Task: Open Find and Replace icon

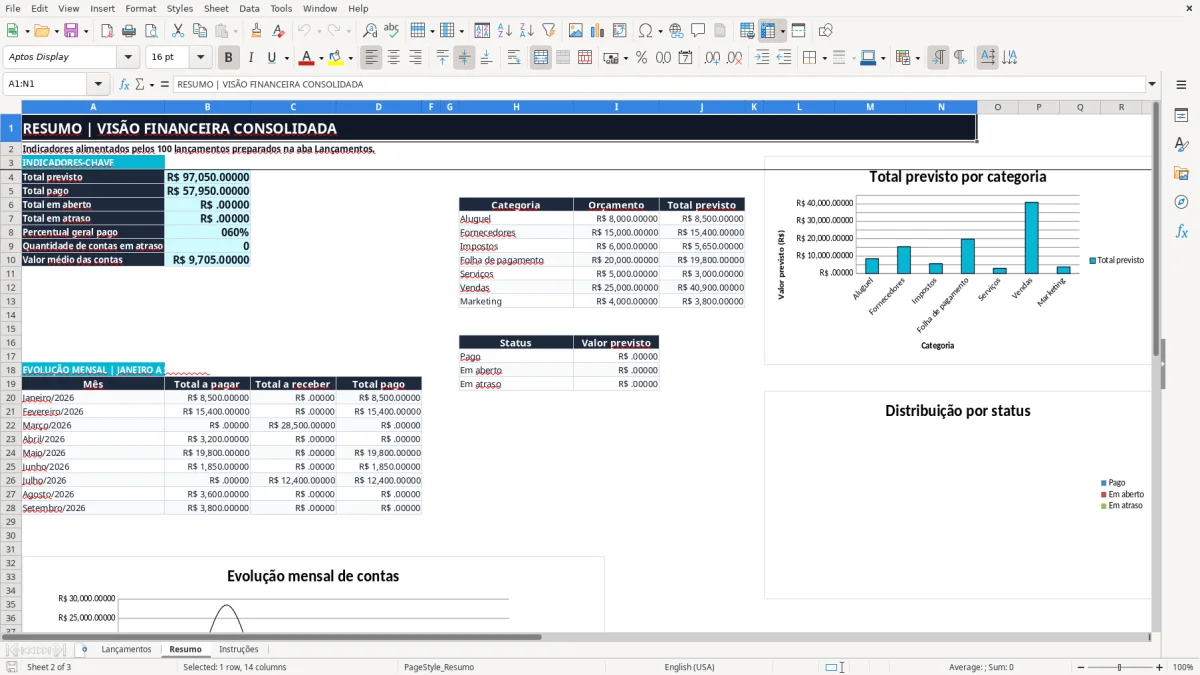Action: (370, 31)
